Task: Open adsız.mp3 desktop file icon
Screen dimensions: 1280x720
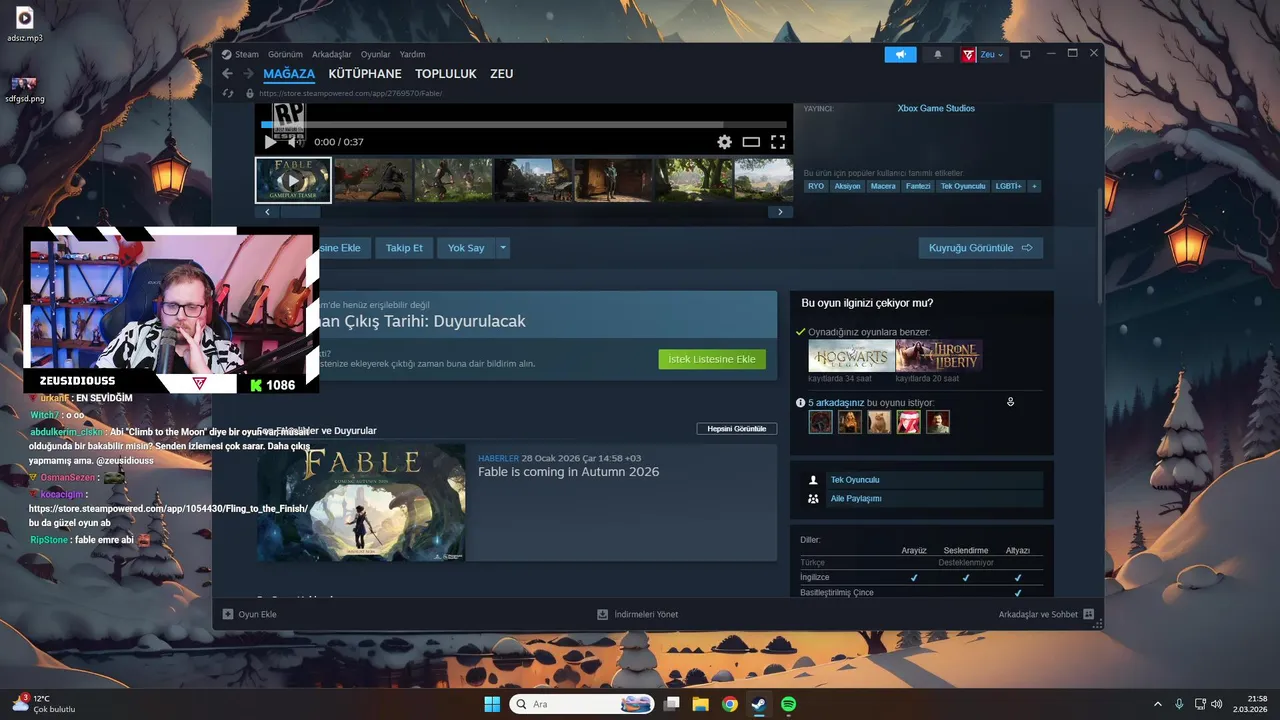Action: tap(24, 24)
